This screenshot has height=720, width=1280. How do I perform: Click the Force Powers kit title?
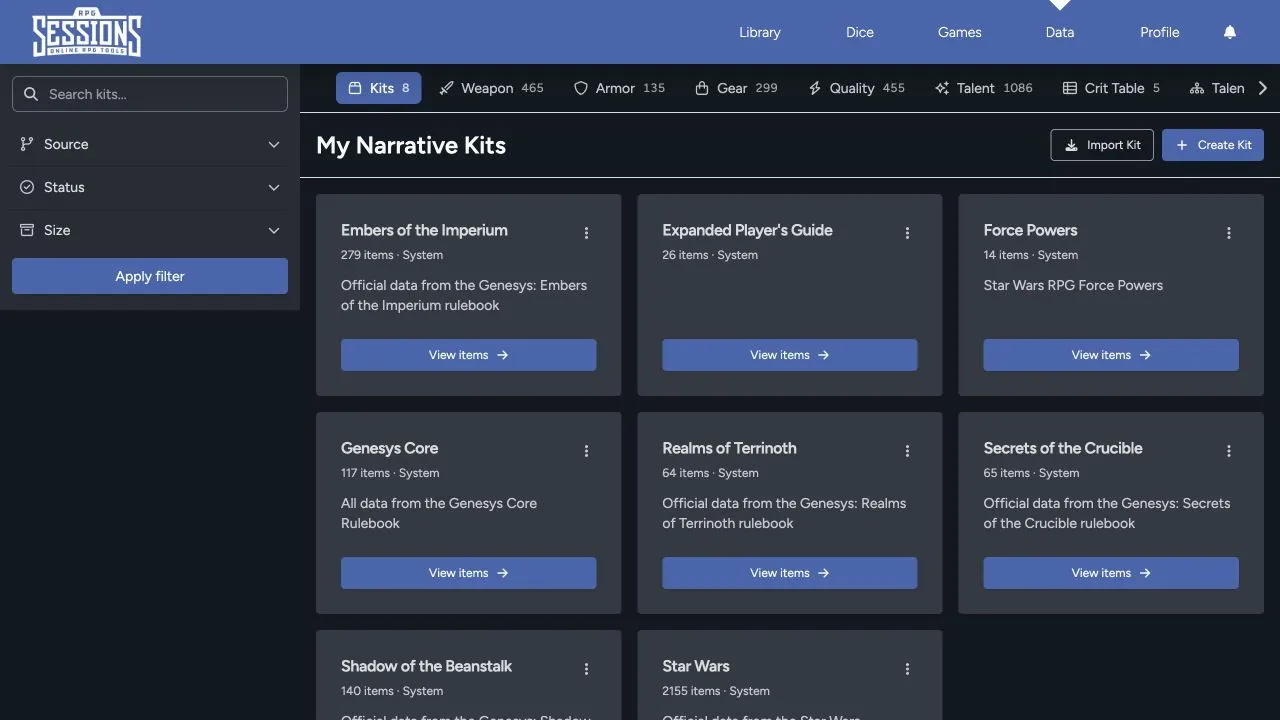1030,230
